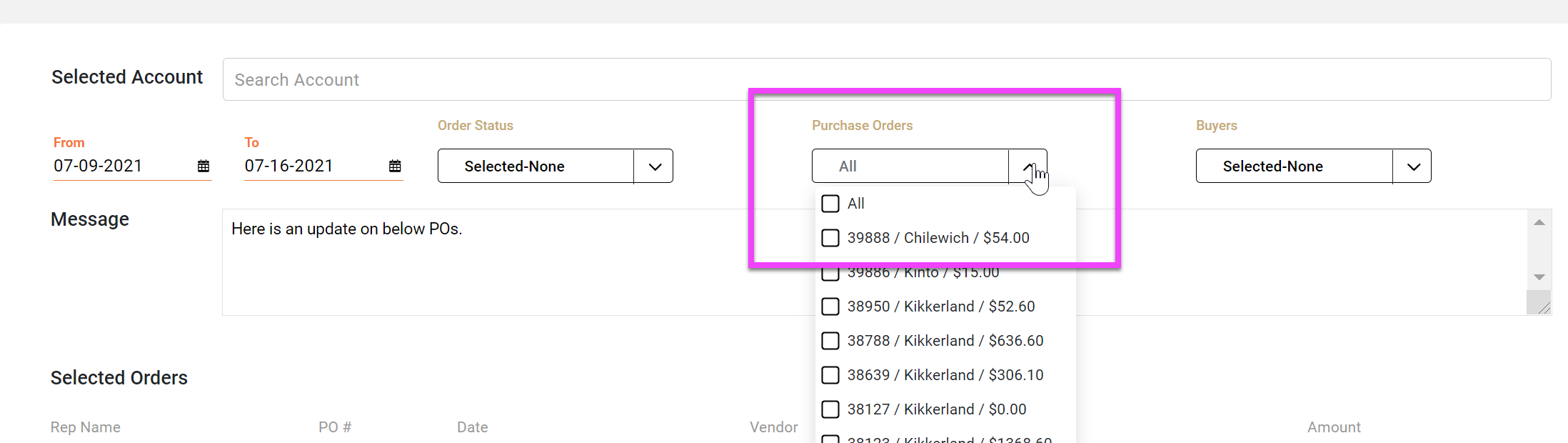The height and width of the screenshot is (443, 1568).
Task: Tick the 38127 / Kikkerland $0.00 order
Action: 830,409
